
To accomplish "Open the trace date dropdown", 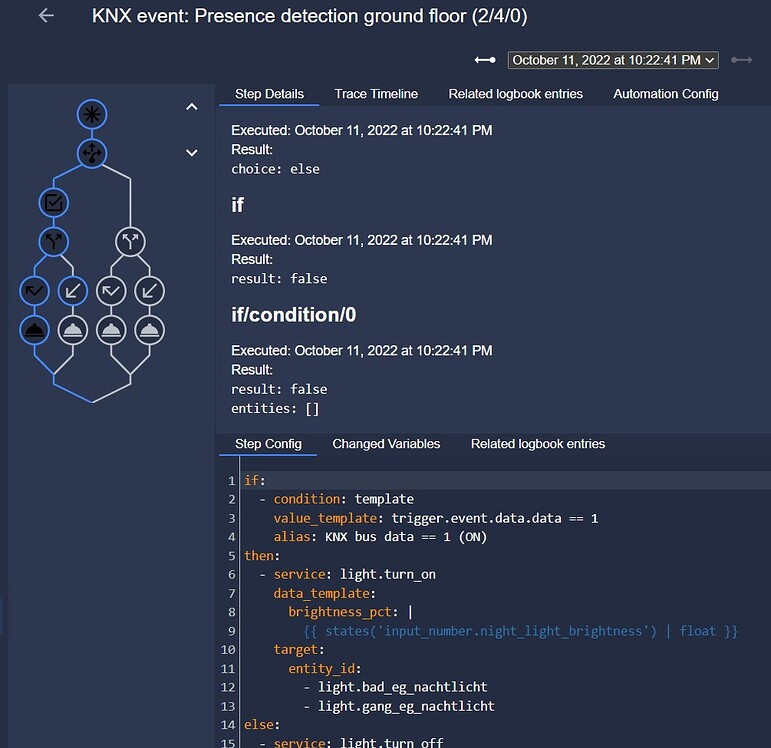I will 613,60.
